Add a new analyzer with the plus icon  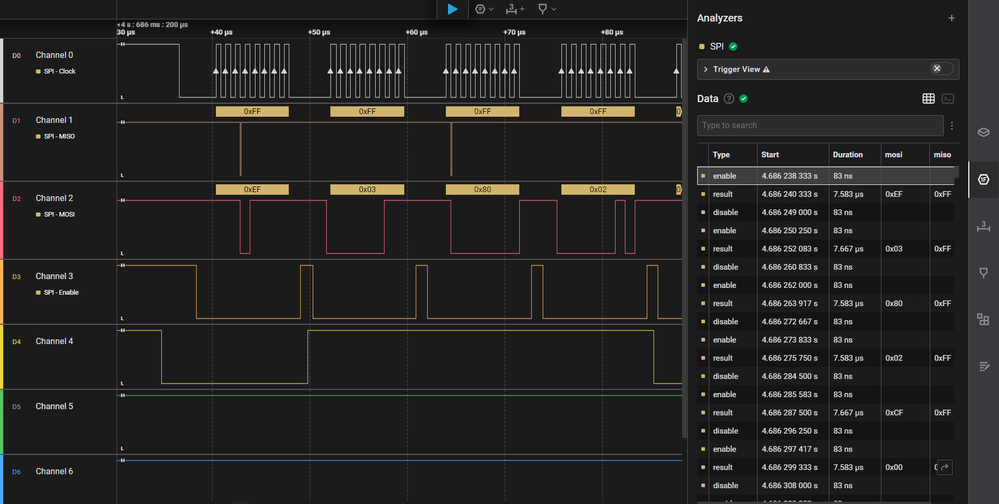click(951, 18)
